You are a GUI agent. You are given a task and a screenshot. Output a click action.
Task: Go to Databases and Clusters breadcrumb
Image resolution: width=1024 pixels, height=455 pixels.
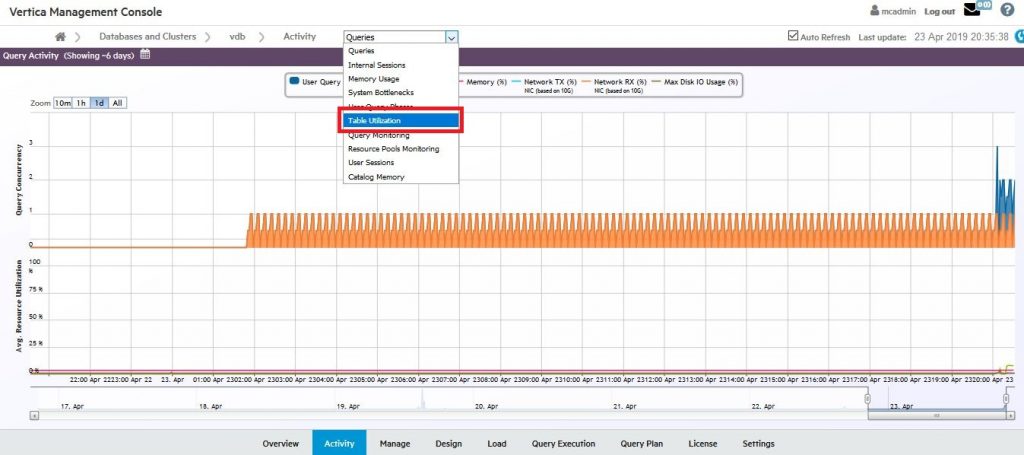pyautogui.click(x=146, y=37)
